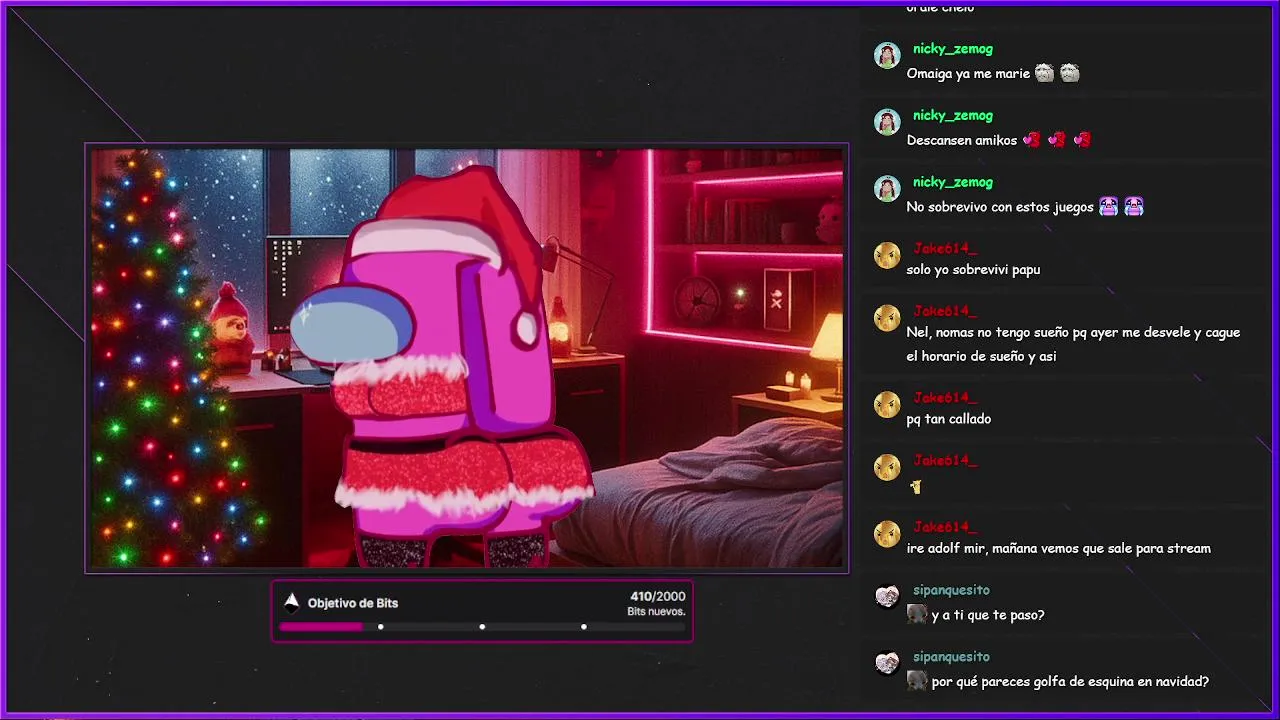Click nicky_zemog's avatar beside "Descansen amikos"
The image size is (1280, 720).
pyautogui.click(x=887, y=122)
